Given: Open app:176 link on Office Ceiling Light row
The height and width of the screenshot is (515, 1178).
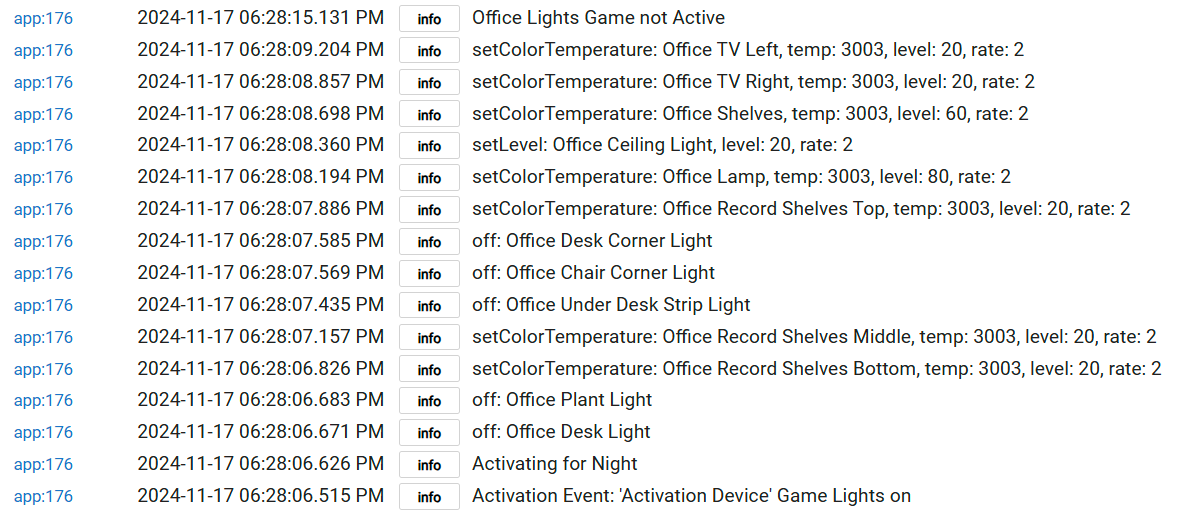Looking at the screenshot, I should coord(43,146).
